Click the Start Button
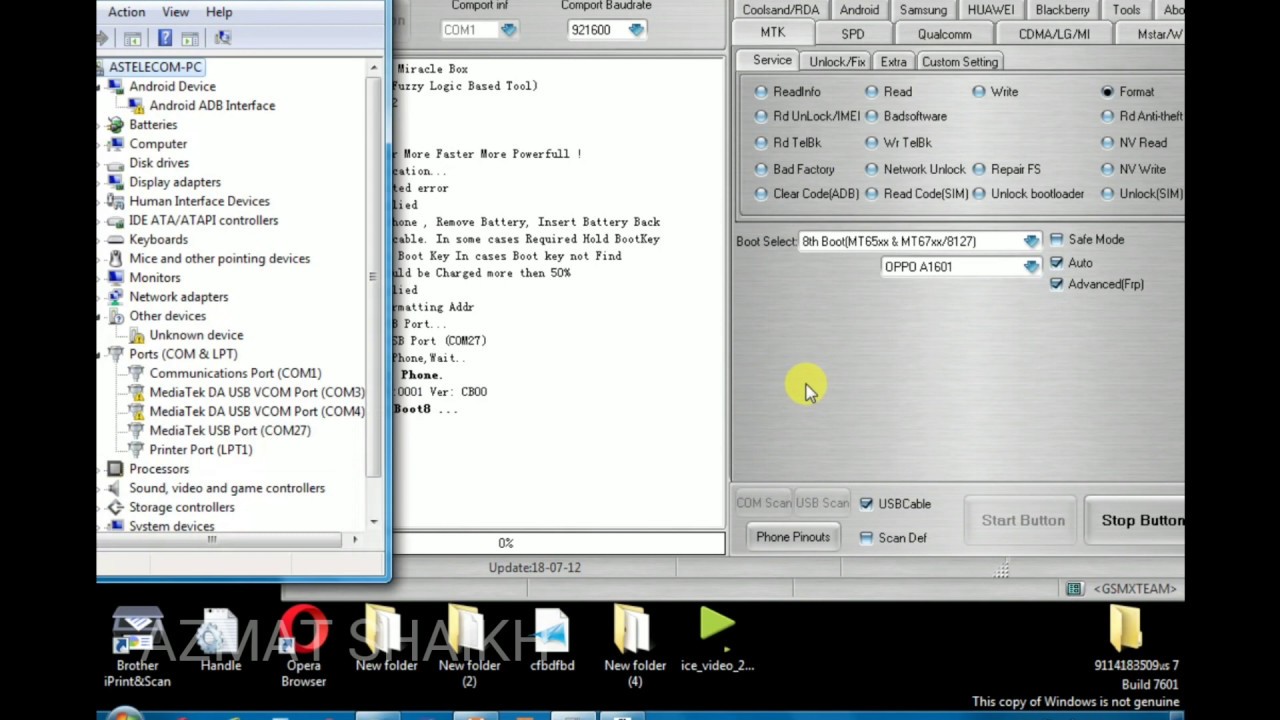This screenshot has height=720, width=1280. coord(1023,520)
